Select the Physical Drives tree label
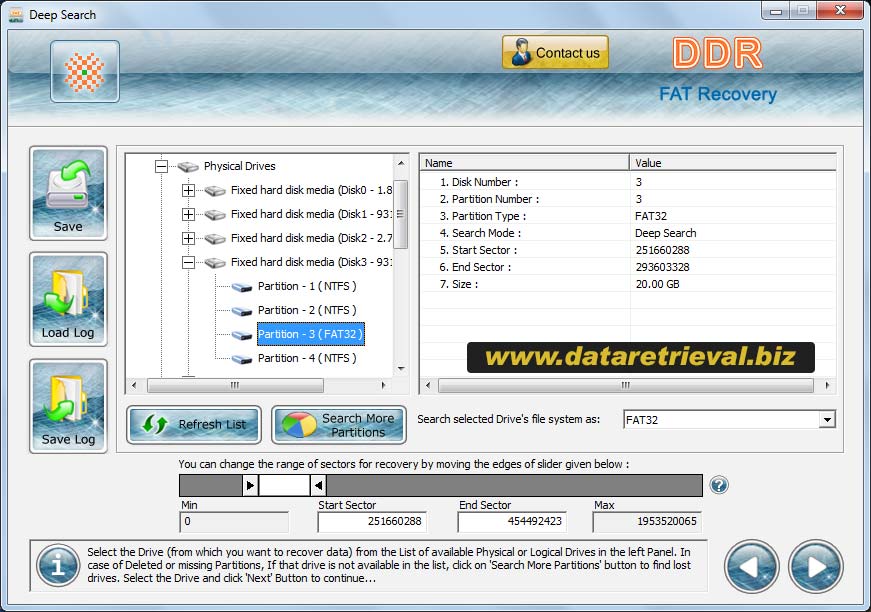 (239, 166)
